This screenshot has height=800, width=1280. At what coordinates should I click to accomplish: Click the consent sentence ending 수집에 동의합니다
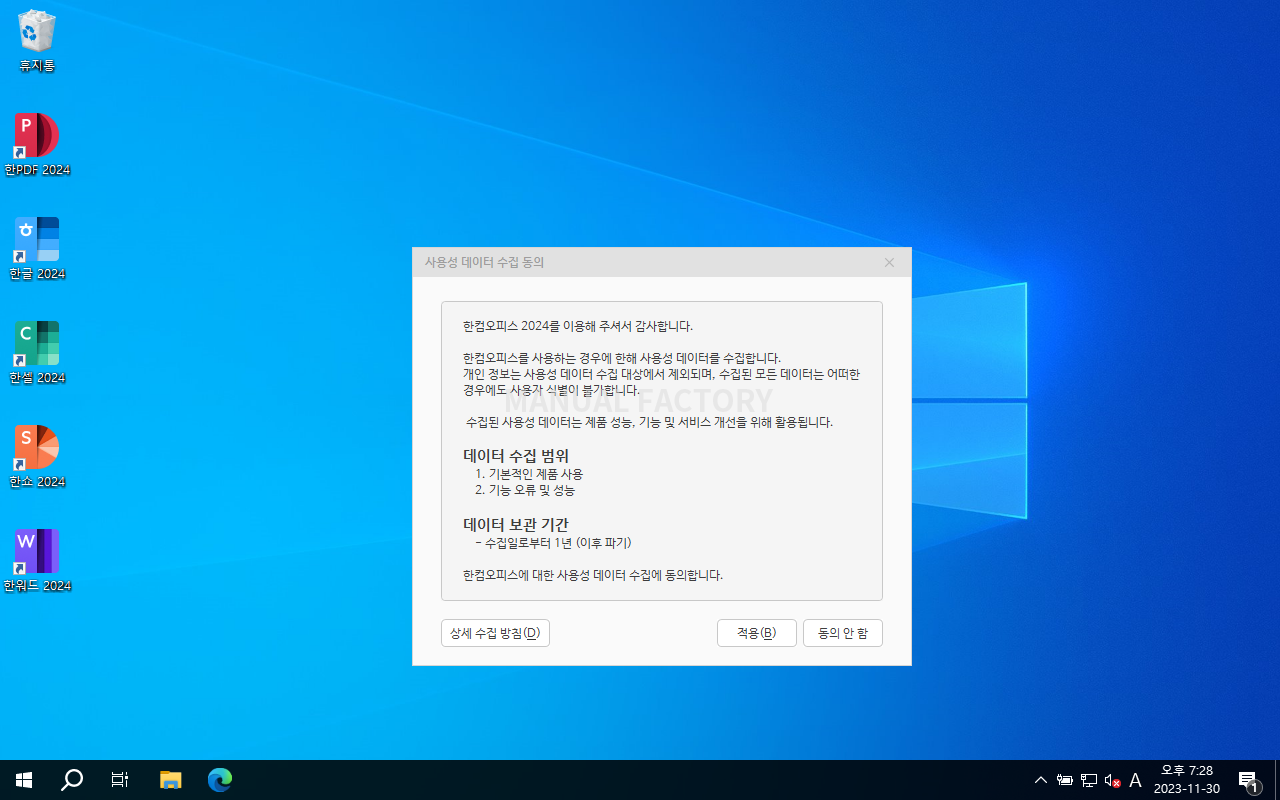pyautogui.click(x=593, y=575)
